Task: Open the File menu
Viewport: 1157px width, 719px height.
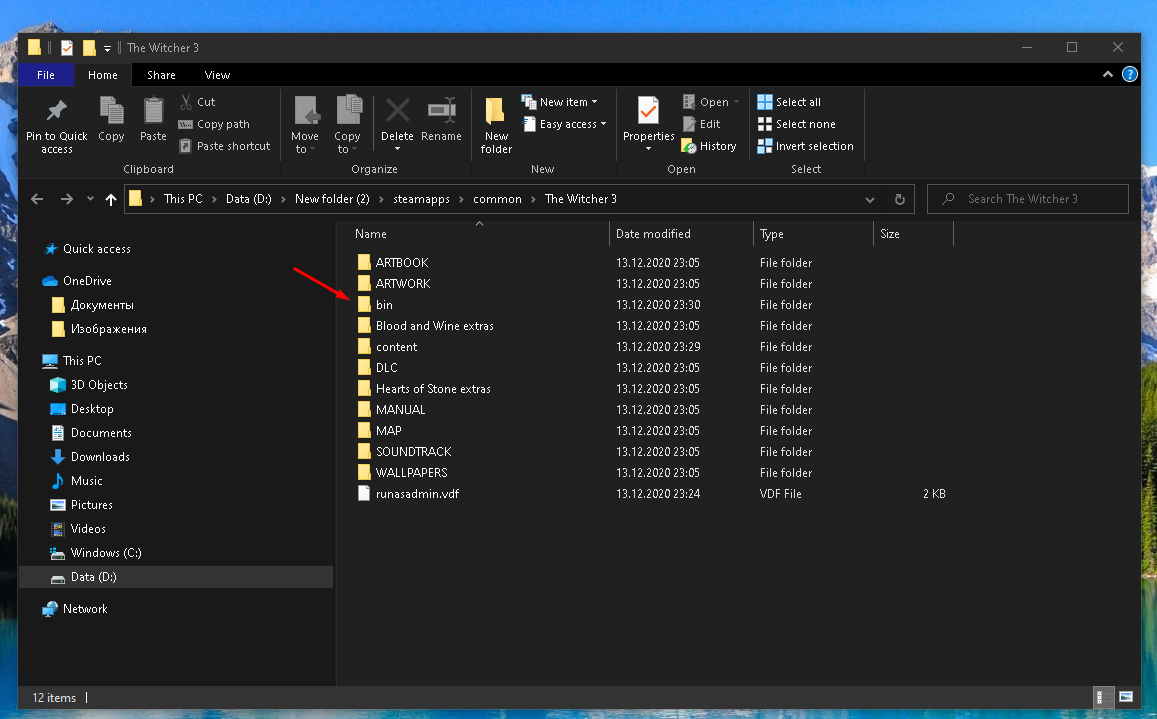Action: tap(46, 75)
